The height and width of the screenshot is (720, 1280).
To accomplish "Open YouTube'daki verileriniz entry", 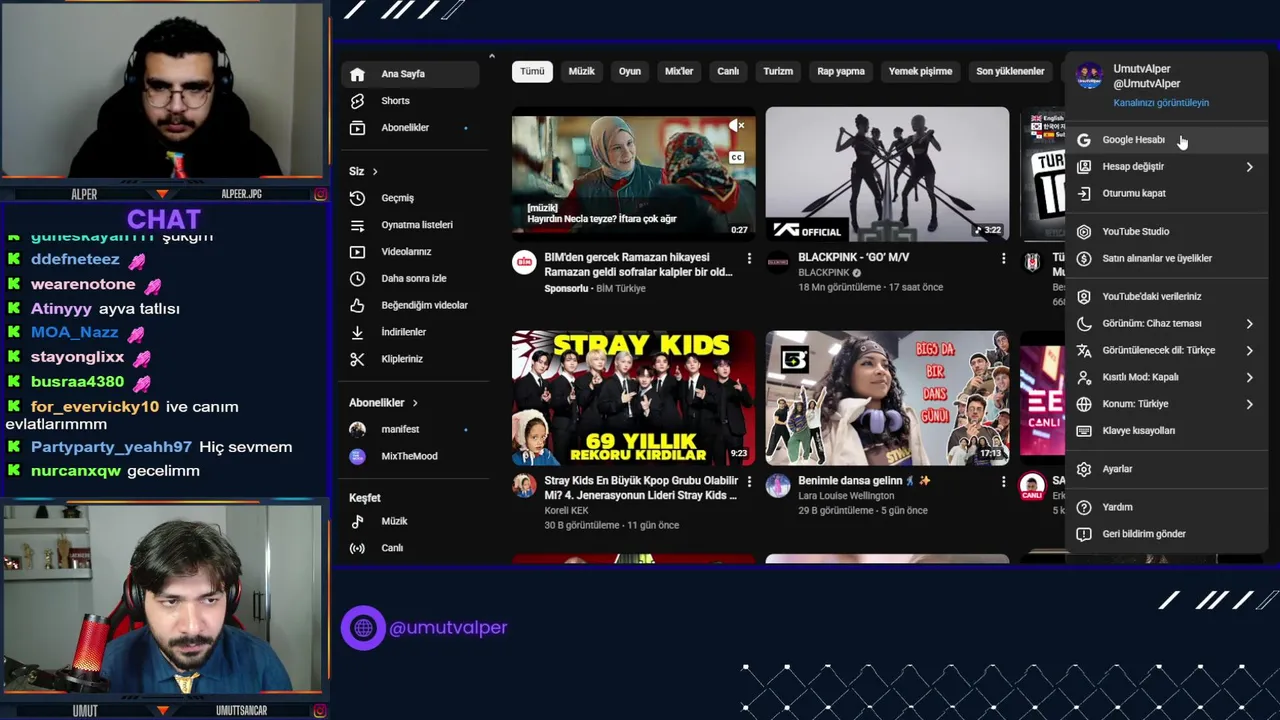I will pyautogui.click(x=1166, y=297).
